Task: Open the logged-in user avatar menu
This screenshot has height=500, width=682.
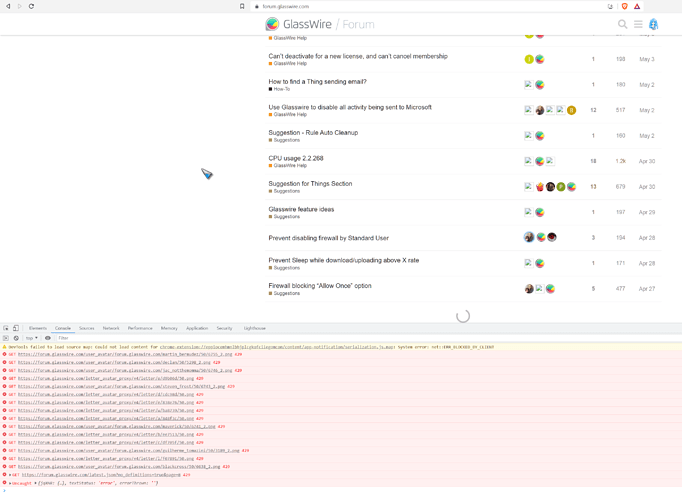Action: coord(653,24)
